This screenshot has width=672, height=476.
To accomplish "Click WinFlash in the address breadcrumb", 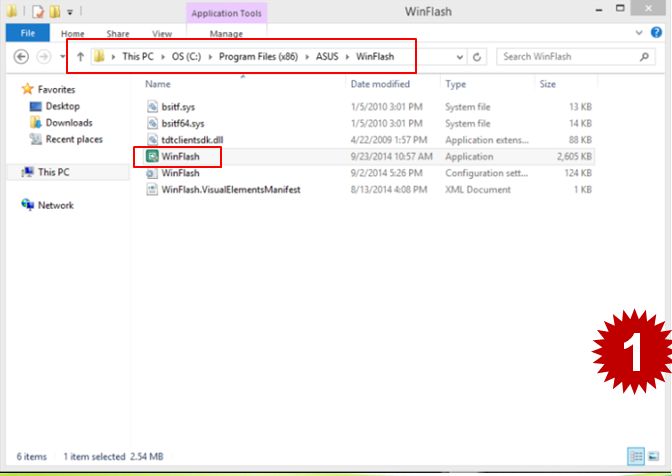I will coord(375,57).
